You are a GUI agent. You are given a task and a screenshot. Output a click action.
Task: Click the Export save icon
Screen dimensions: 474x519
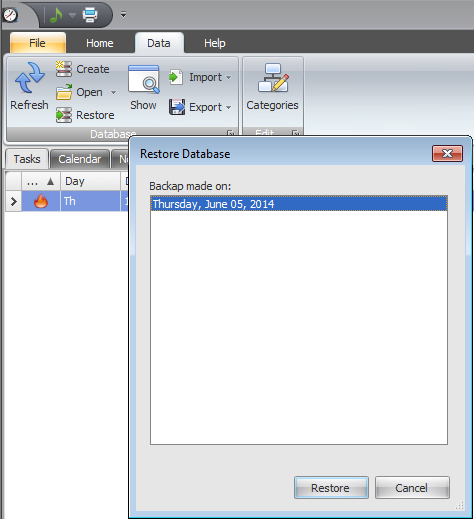(x=177, y=107)
